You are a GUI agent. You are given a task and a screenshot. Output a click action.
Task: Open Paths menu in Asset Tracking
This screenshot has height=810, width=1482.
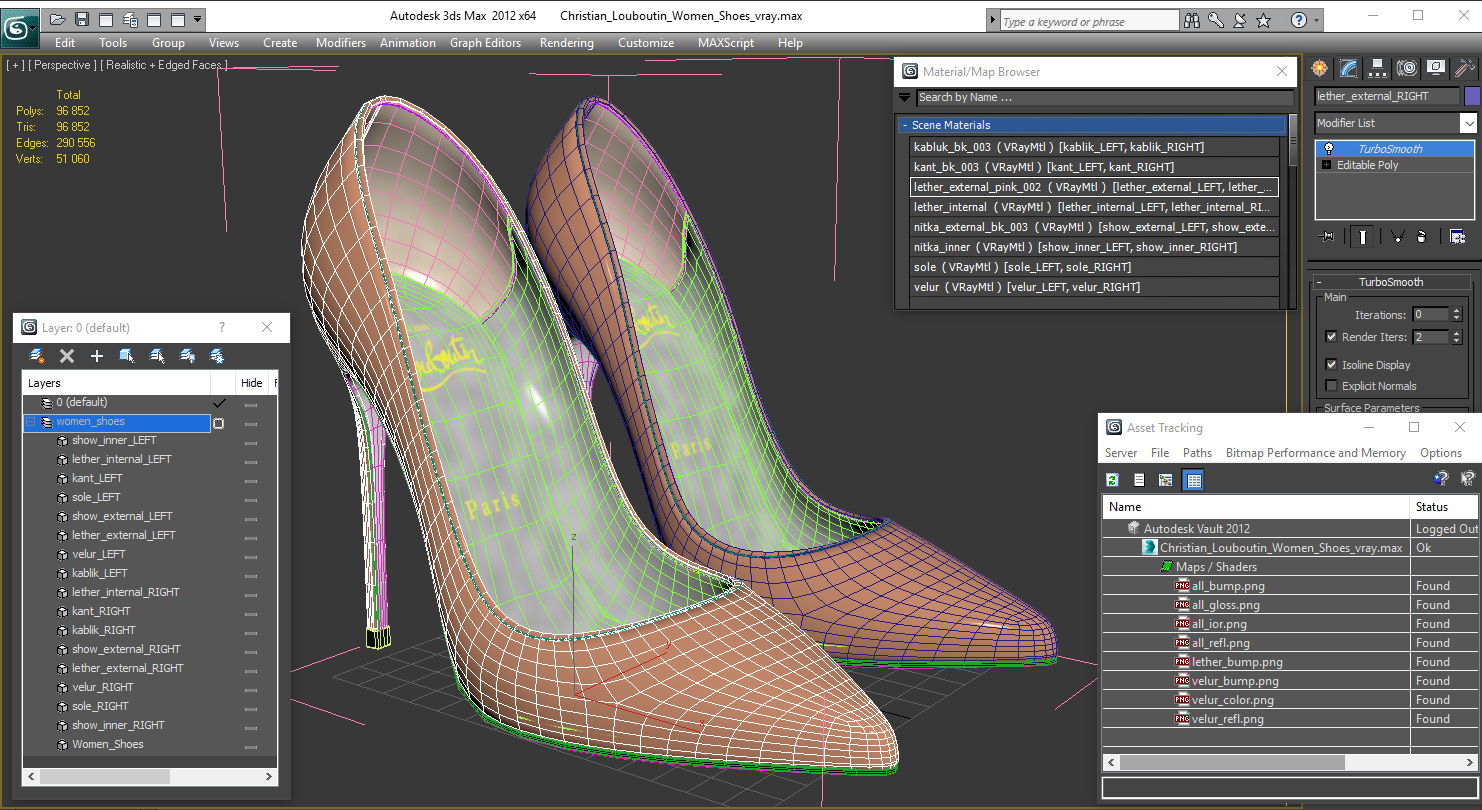pyautogui.click(x=1197, y=453)
